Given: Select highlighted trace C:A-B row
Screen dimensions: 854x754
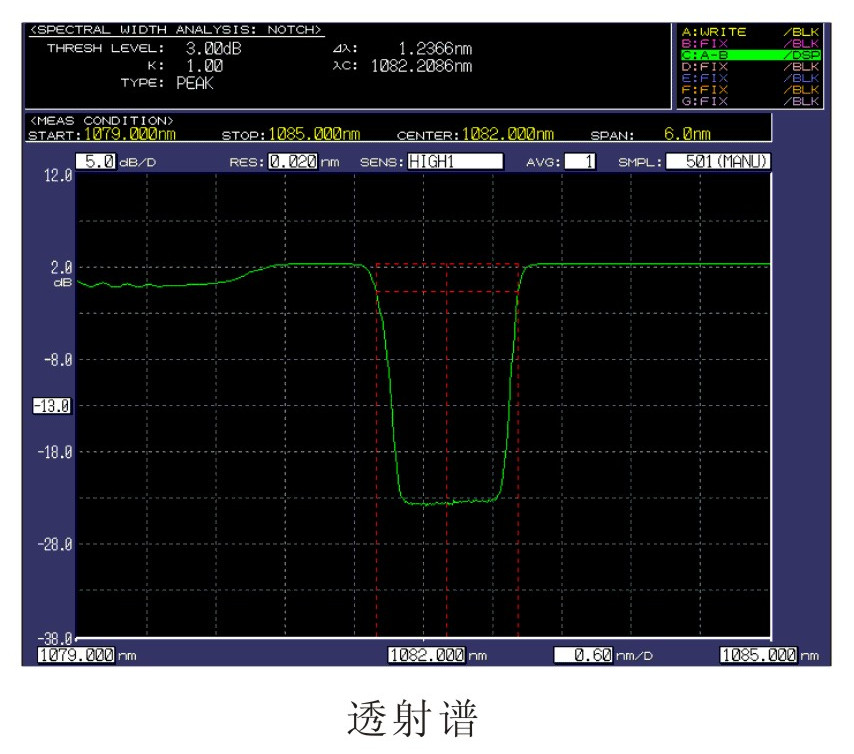Looking at the screenshot, I should pyautogui.click(x=750, y=55).
